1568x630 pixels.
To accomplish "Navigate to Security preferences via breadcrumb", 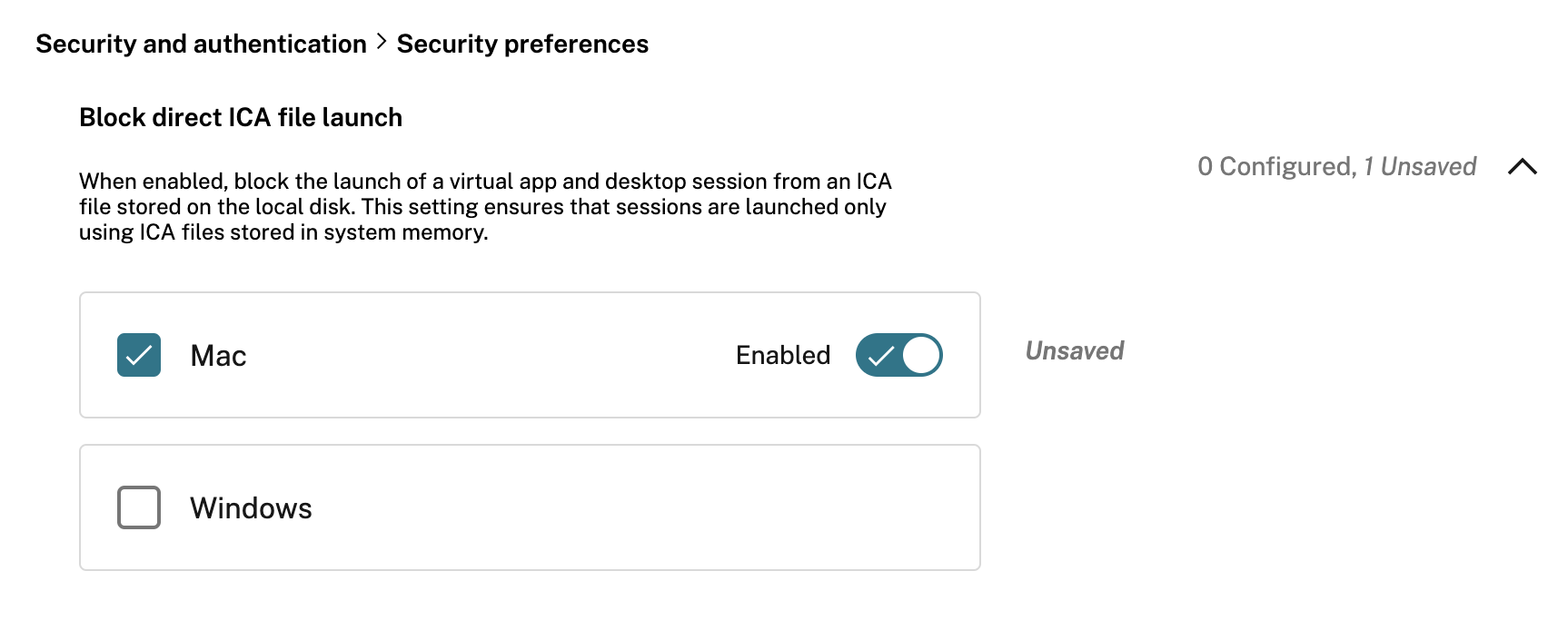I will [x=522, y=43].
